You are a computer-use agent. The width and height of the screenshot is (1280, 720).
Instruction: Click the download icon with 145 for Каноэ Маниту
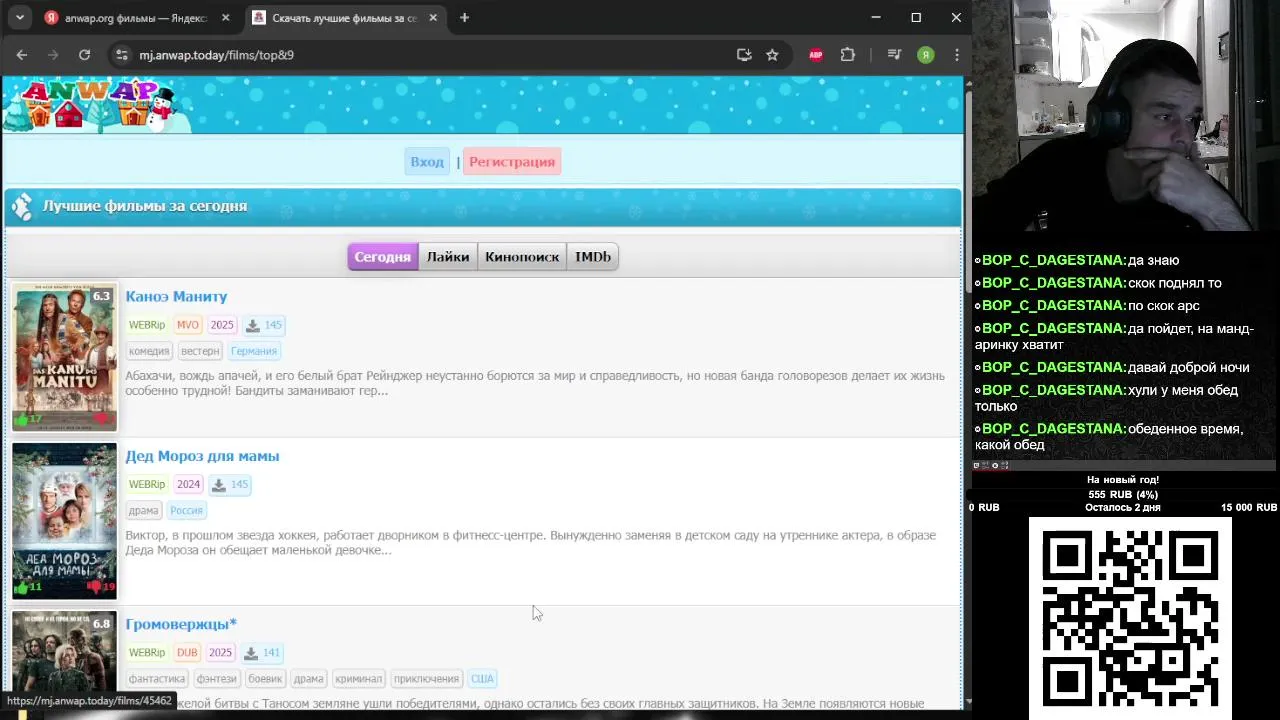click(x=264, y=325)
